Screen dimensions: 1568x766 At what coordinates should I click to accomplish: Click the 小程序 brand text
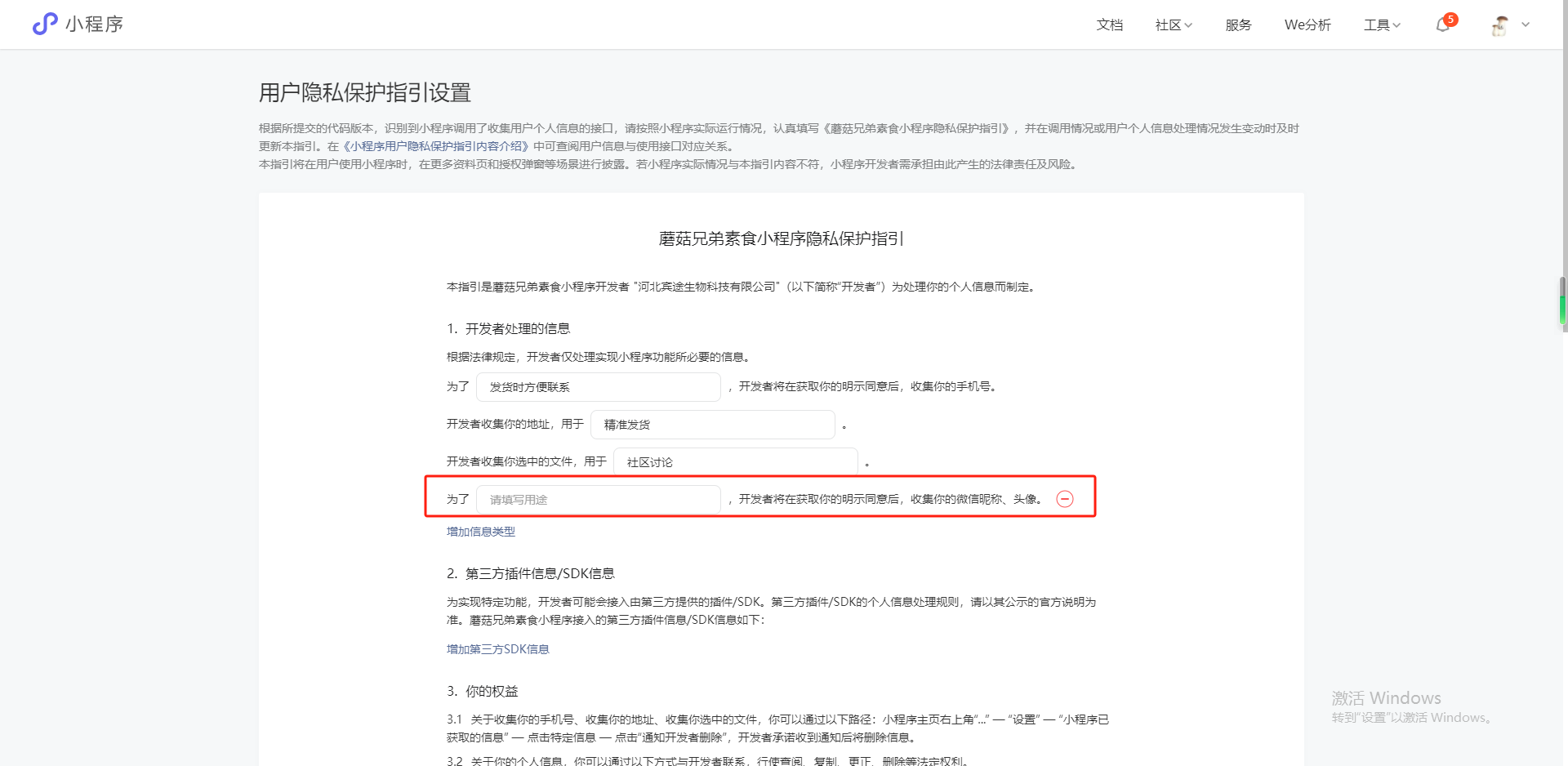pyautogui.click(x=95, y=24)
